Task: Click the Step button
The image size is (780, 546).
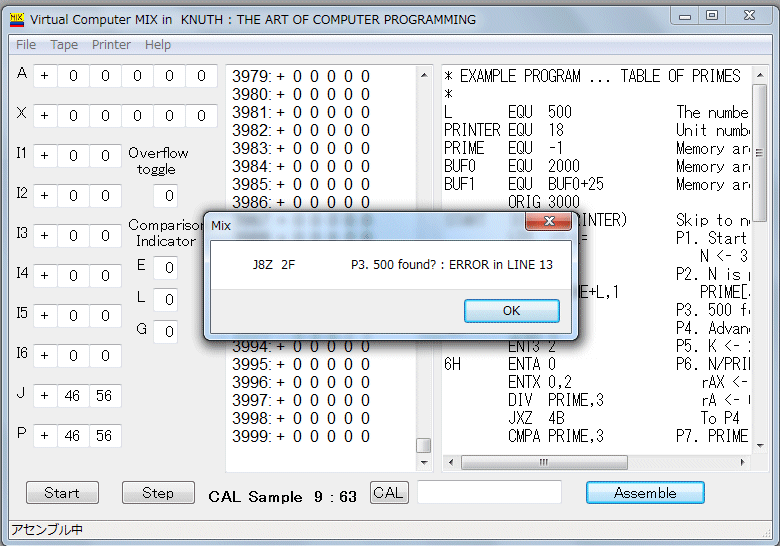Action: click(158, 493)
